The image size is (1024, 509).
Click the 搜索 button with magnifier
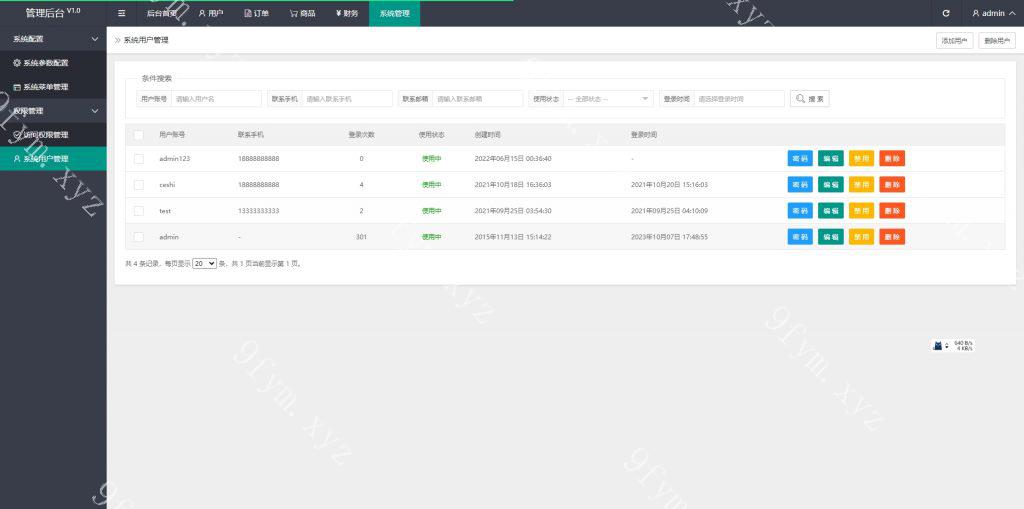click(810, 99)
